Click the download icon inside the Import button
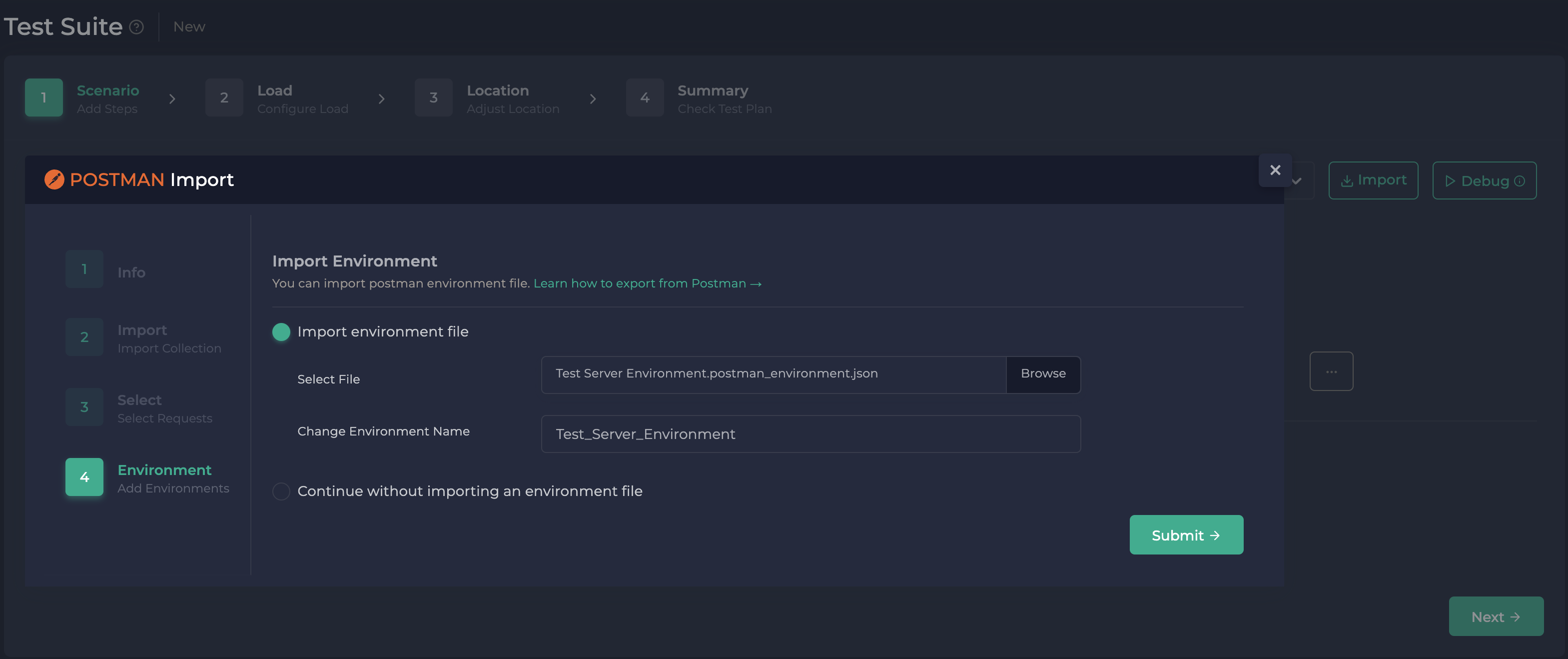1568x659 pixels. pos(1347,180)
